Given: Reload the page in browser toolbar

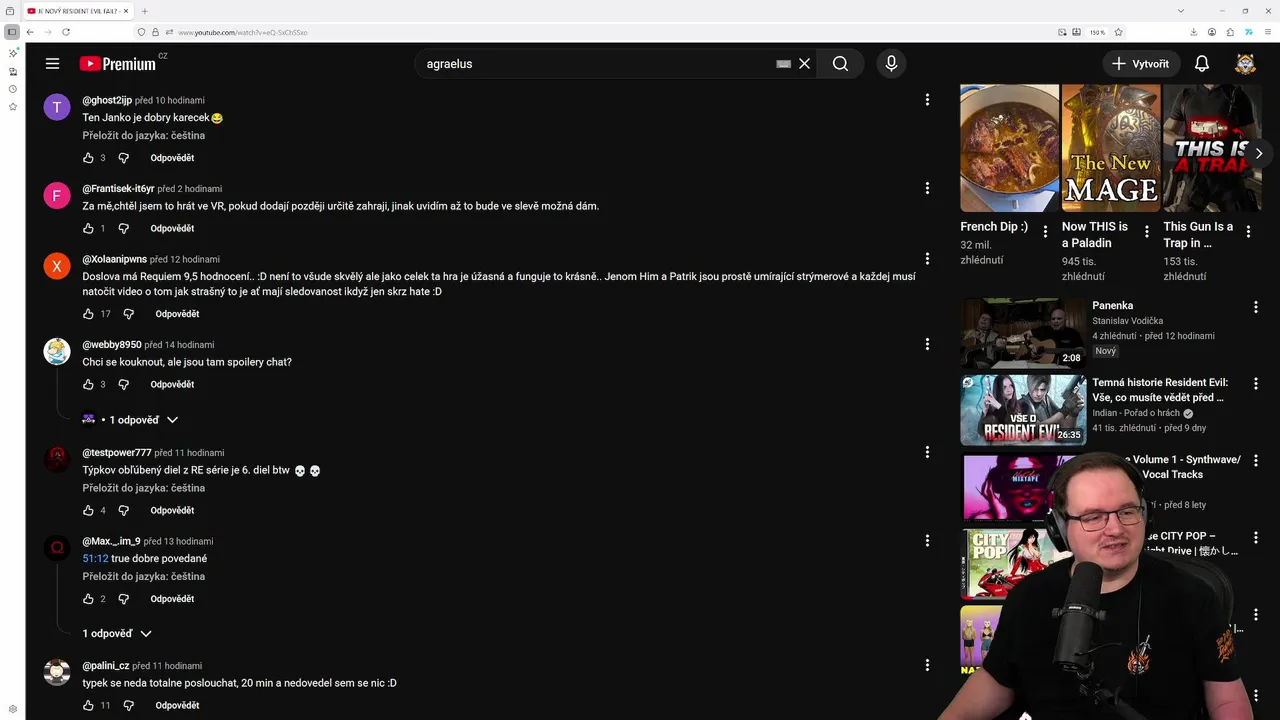Looking at the screenshot, I should pos(66,32).
